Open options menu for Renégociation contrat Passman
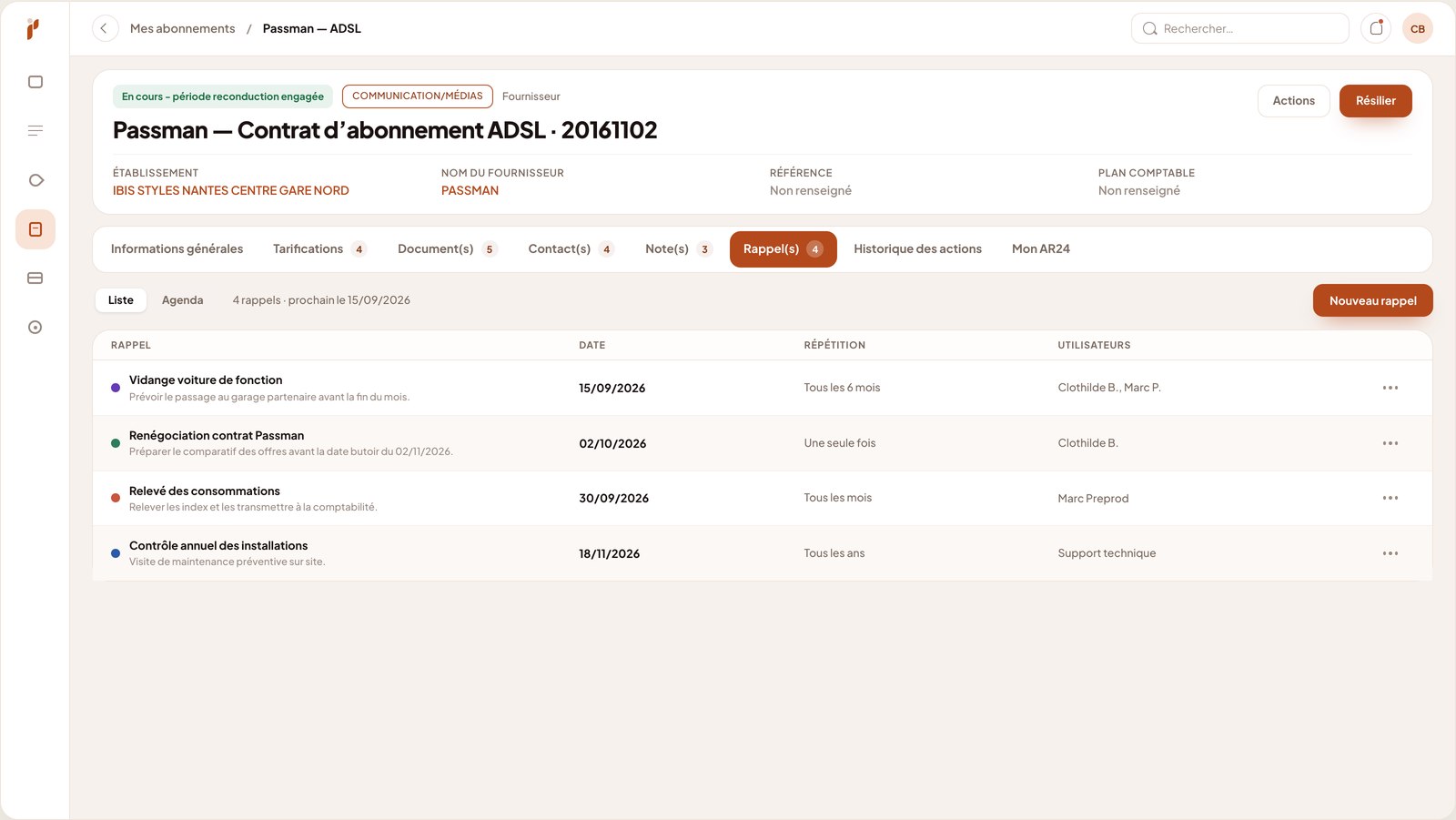The height and width of the screenshot is (820, 1456). (1390, 443)
